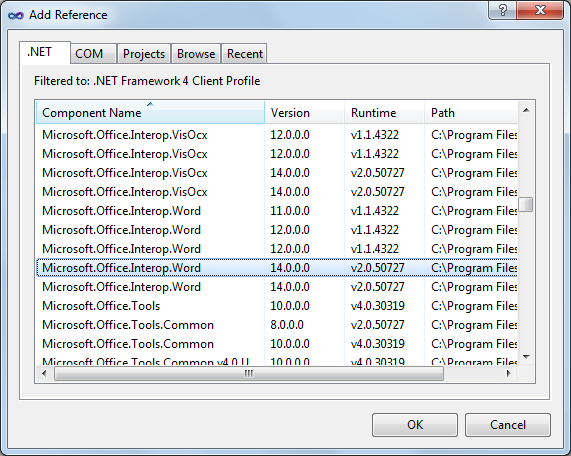Show the Recent tab
The width and height of the screenshot is (571, 456).
(x=244, y=54)
